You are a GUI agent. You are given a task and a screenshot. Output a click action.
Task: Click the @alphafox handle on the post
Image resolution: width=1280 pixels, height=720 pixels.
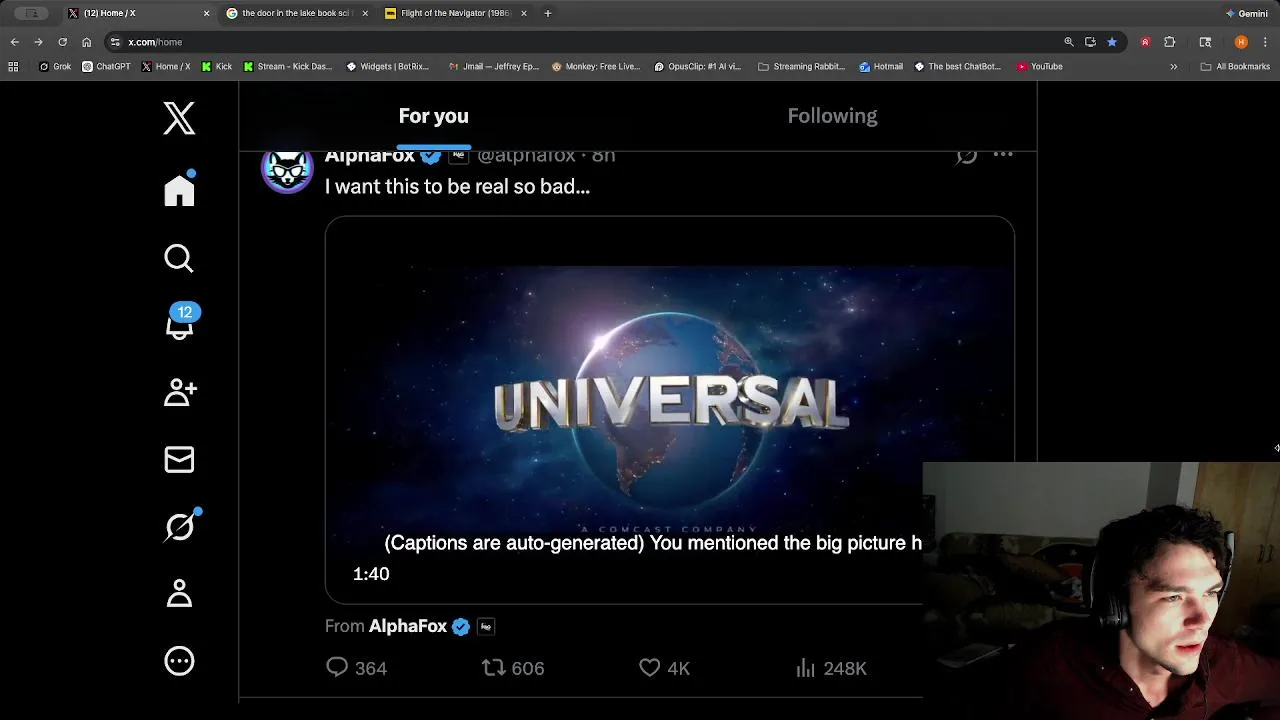tap(526, 156)
